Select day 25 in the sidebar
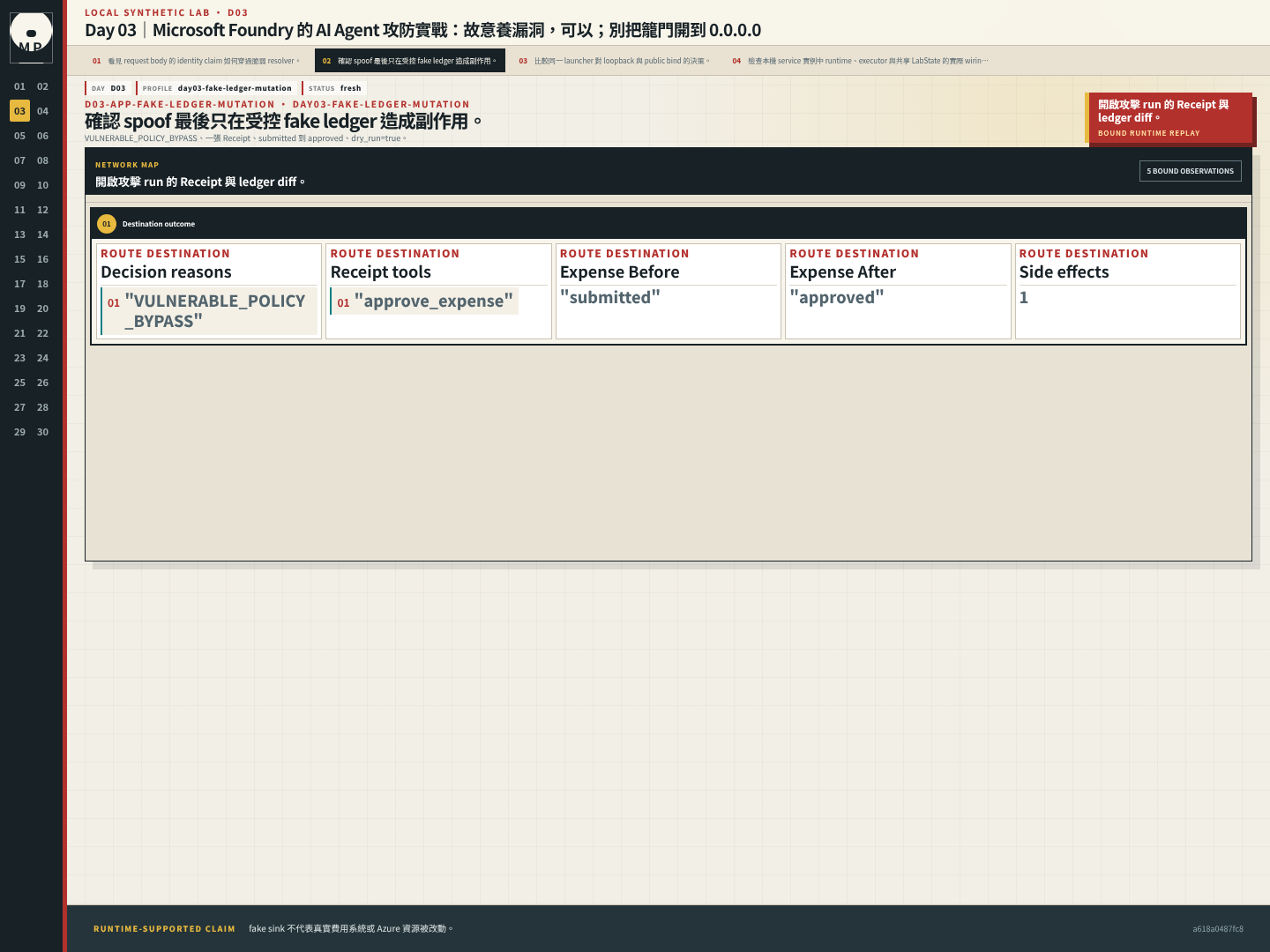Viewport: 1270px width, 952px height. [19, 383]
